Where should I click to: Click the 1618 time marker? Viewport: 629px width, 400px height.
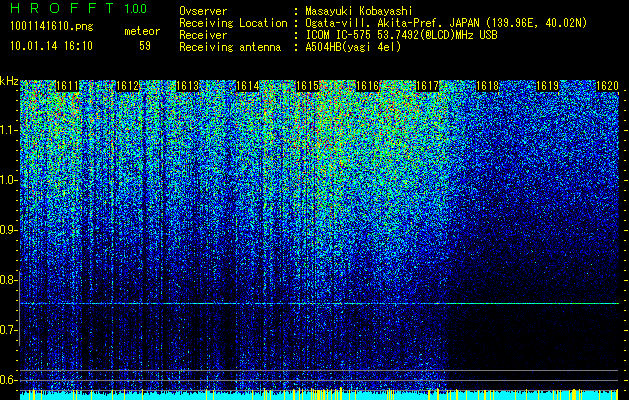pos(487,86)
